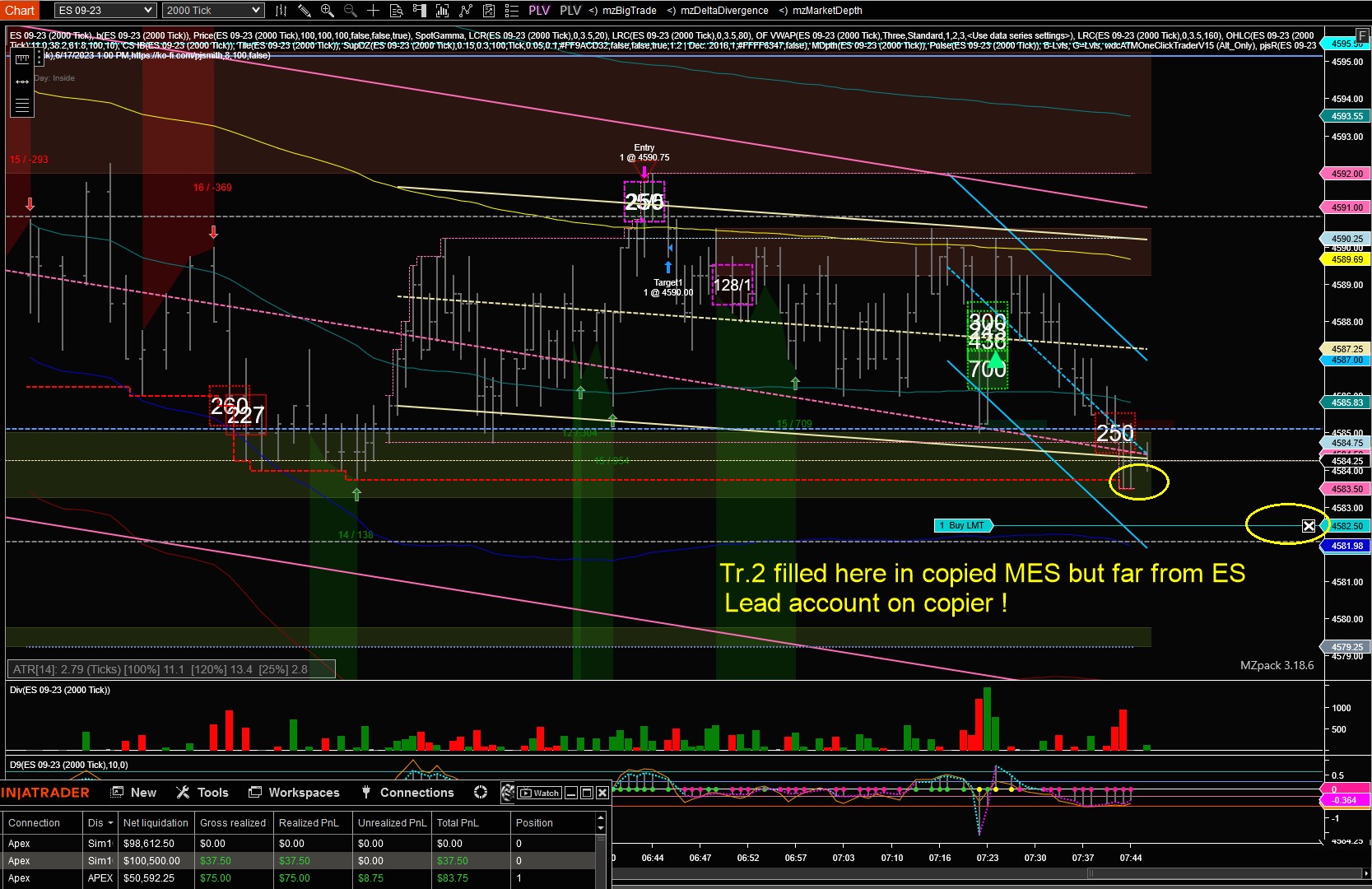1372x889 pixels.
Task: Open the Workspaces menu in NinjaTrader
Action: (295, 793)
